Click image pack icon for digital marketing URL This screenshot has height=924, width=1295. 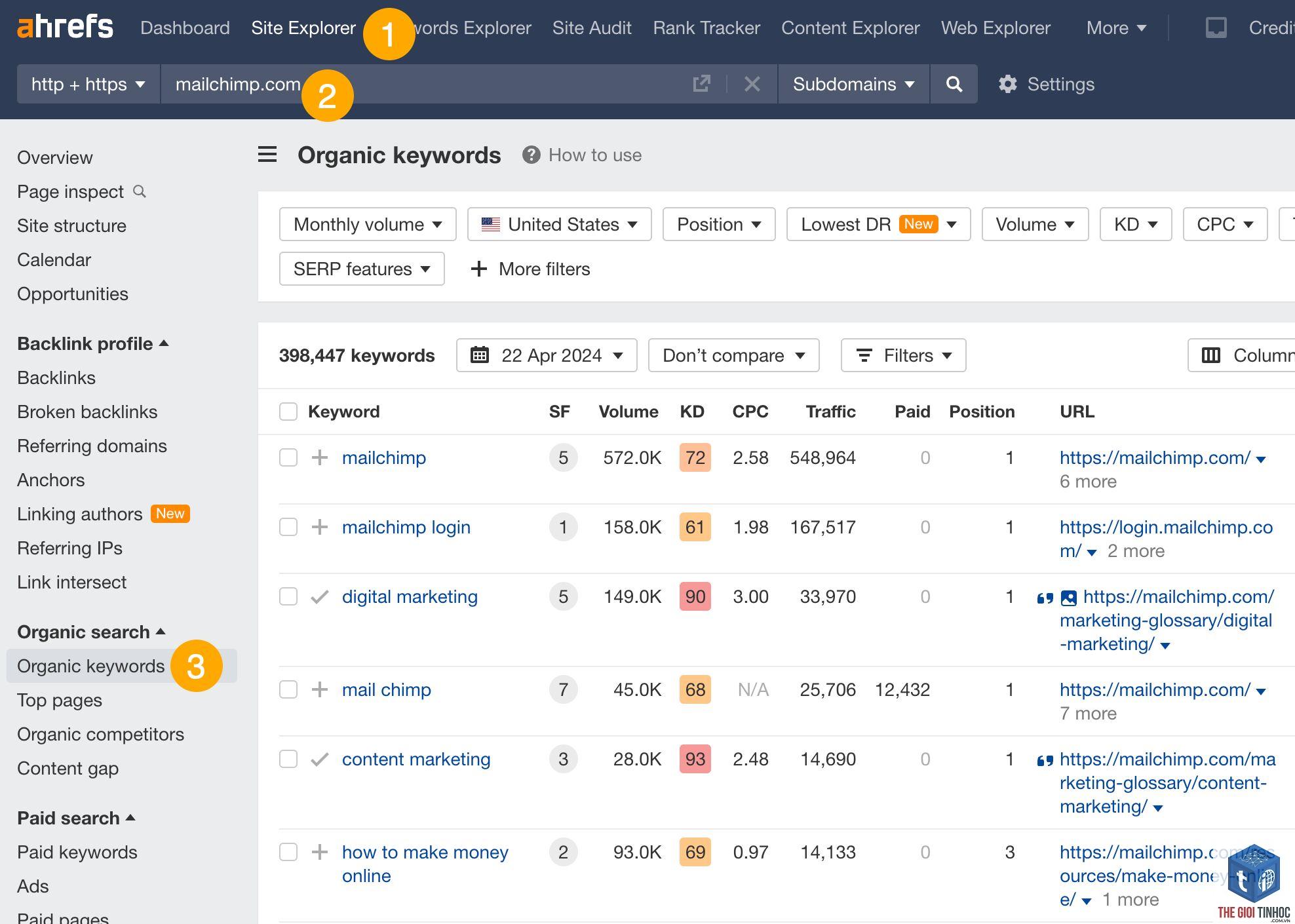(x=1068, y=598)
